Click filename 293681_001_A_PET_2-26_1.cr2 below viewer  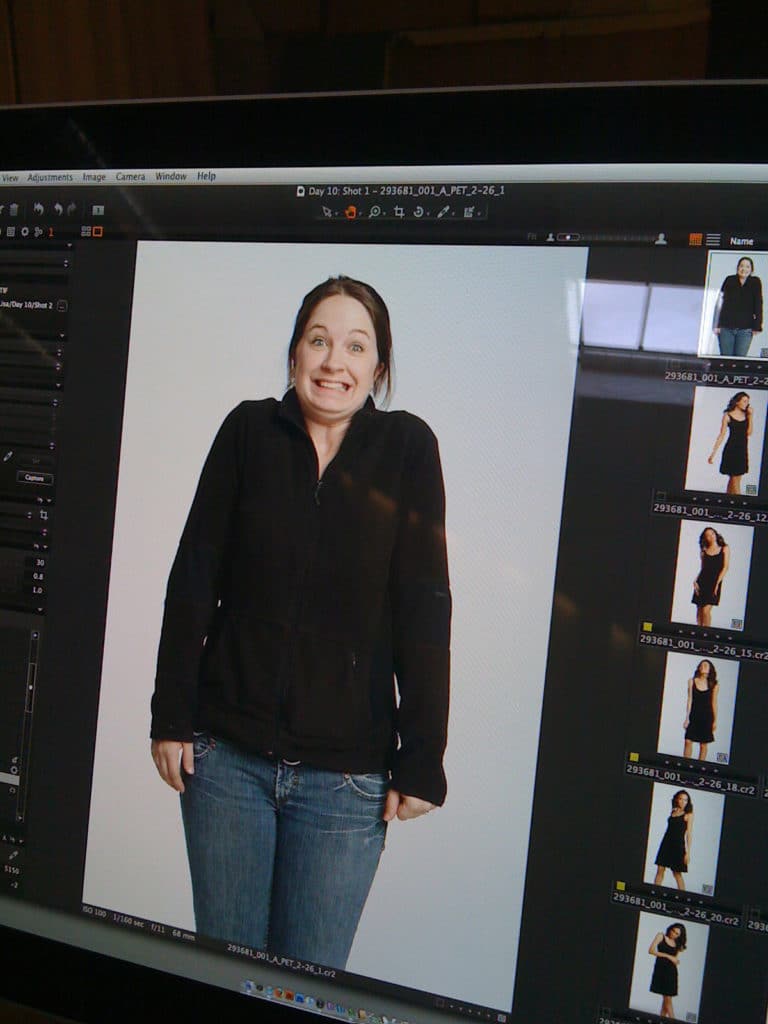click(x=281, y=961)
